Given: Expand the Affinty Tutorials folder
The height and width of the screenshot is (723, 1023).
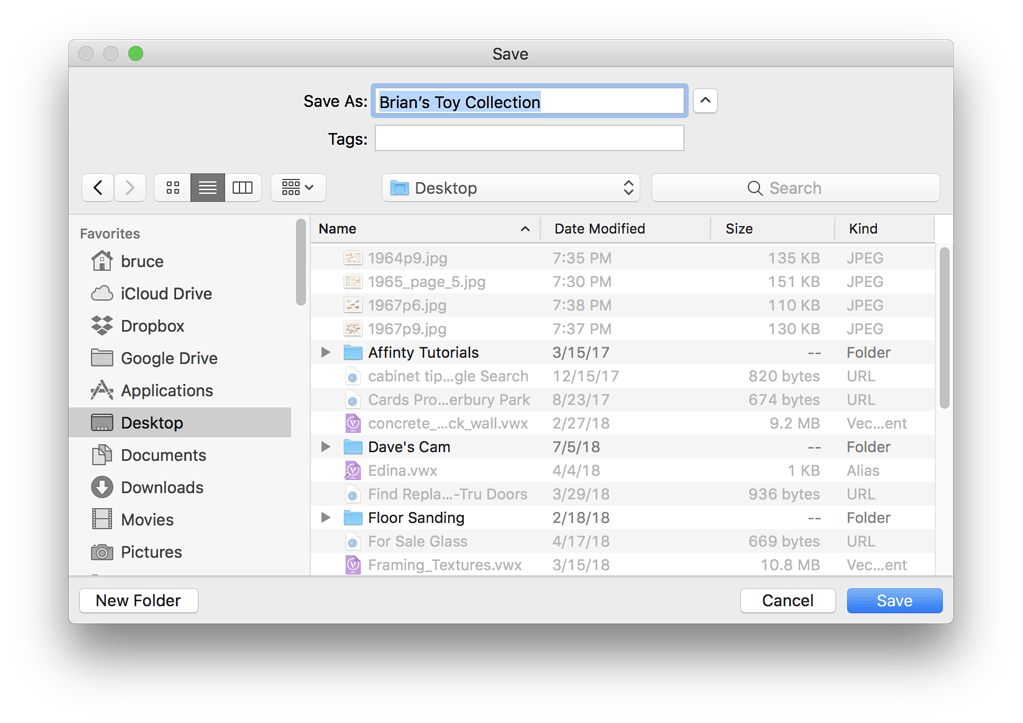Looking at the screenshot, I should (x=325, y=352).
